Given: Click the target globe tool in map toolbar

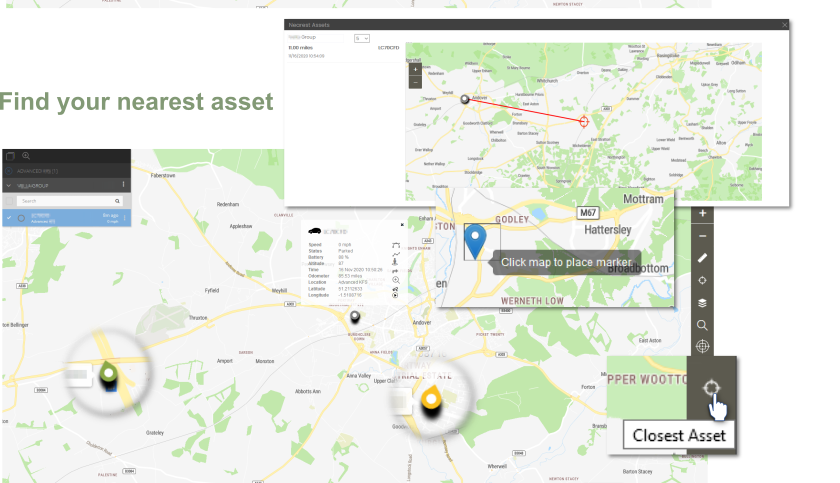Looking at the screenshot, I should pyautogui.click(x=702, y=346).
